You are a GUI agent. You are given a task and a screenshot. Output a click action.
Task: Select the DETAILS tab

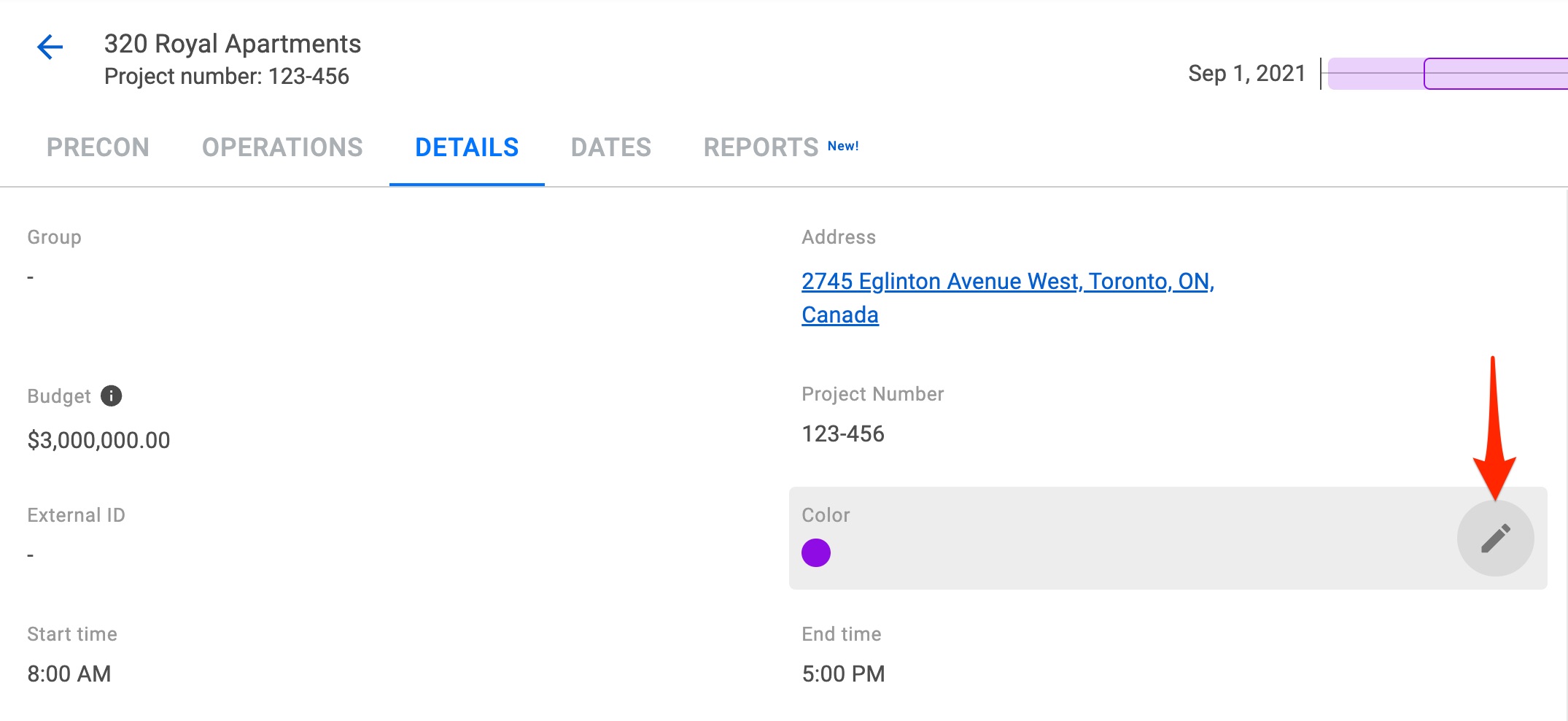click(467, 147)
